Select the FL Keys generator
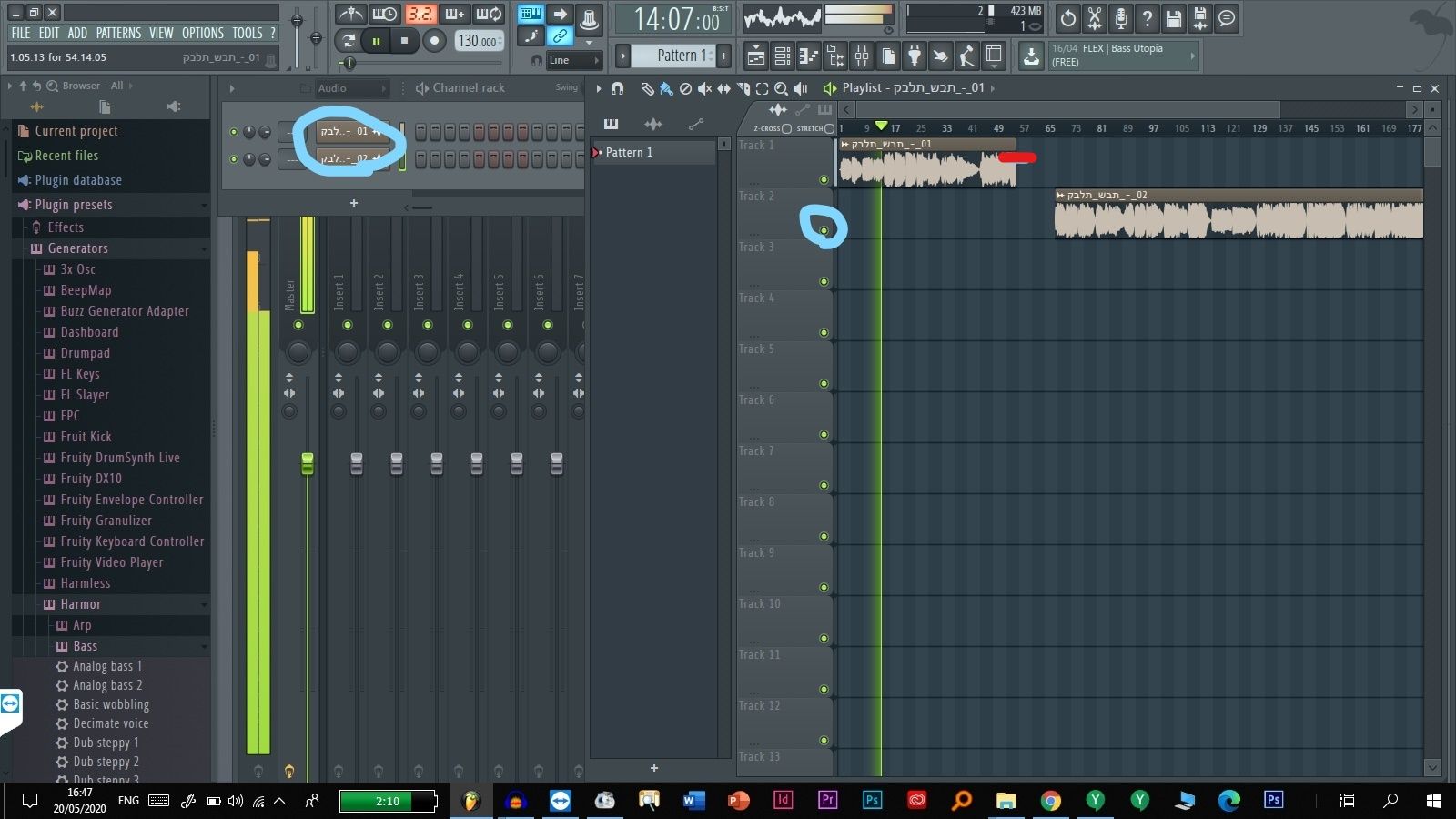The image size is (1456, 819). [x=80, y=374]
